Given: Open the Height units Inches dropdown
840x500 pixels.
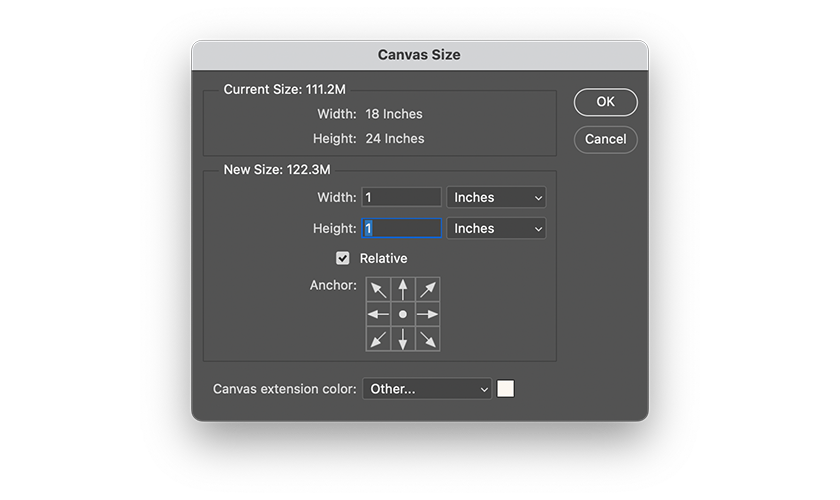Looking at the screenshot, I should pyautogui.click(x=496, y=228).
